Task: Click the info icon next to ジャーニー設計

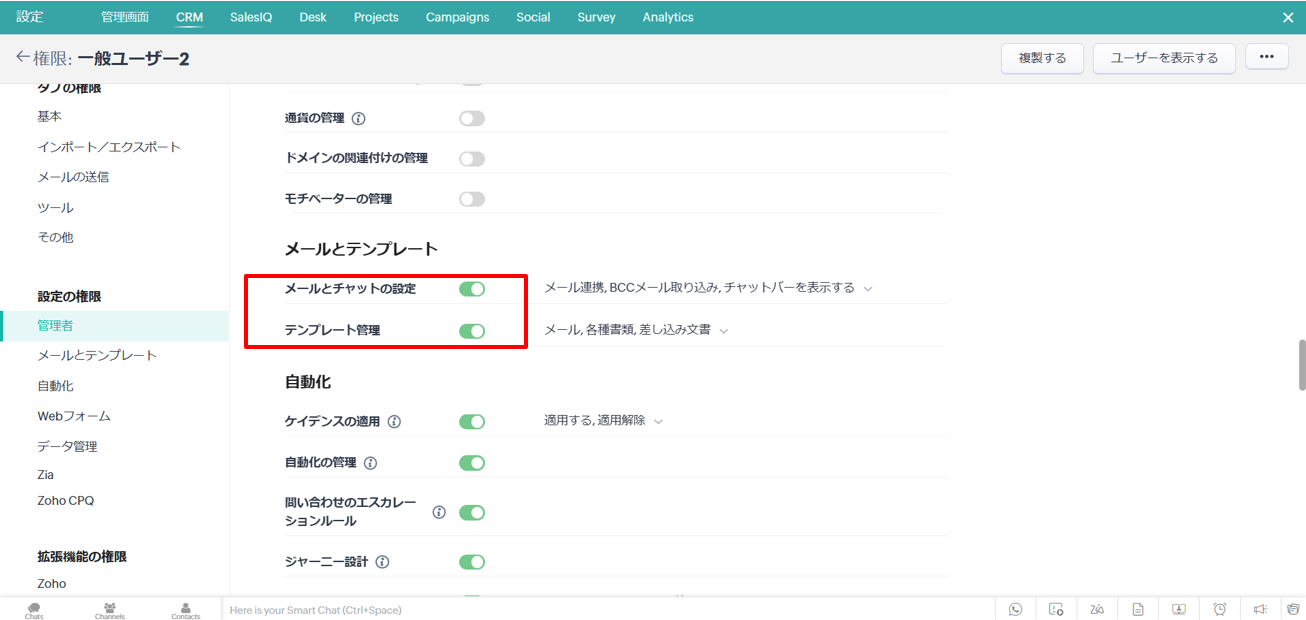Action: coord(382,562)
